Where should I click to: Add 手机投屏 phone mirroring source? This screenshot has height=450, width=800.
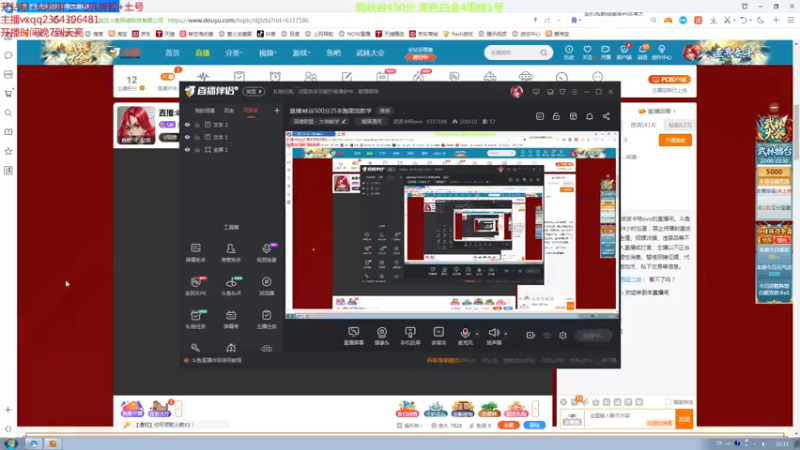[x=410, y=336]
